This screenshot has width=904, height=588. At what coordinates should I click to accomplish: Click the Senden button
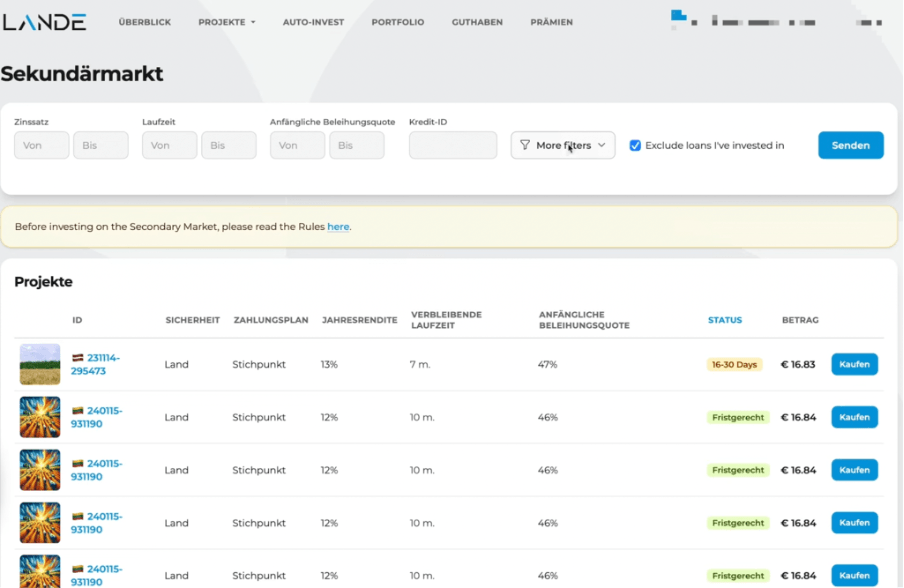(850, 145)
